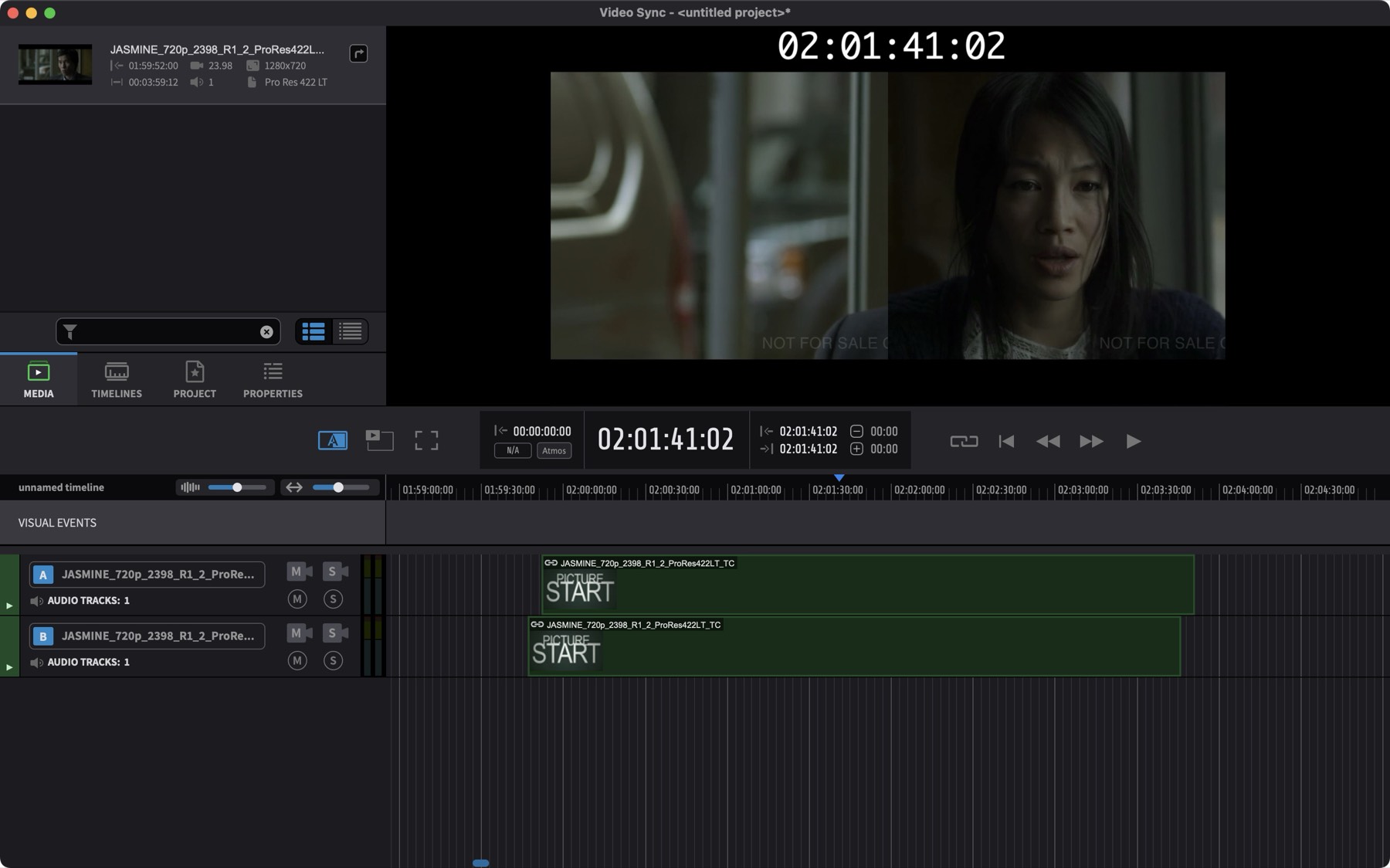Start playback with the play button
Screen dimensions: 1390x868
pyautogui.click(x=1134, y=442)
